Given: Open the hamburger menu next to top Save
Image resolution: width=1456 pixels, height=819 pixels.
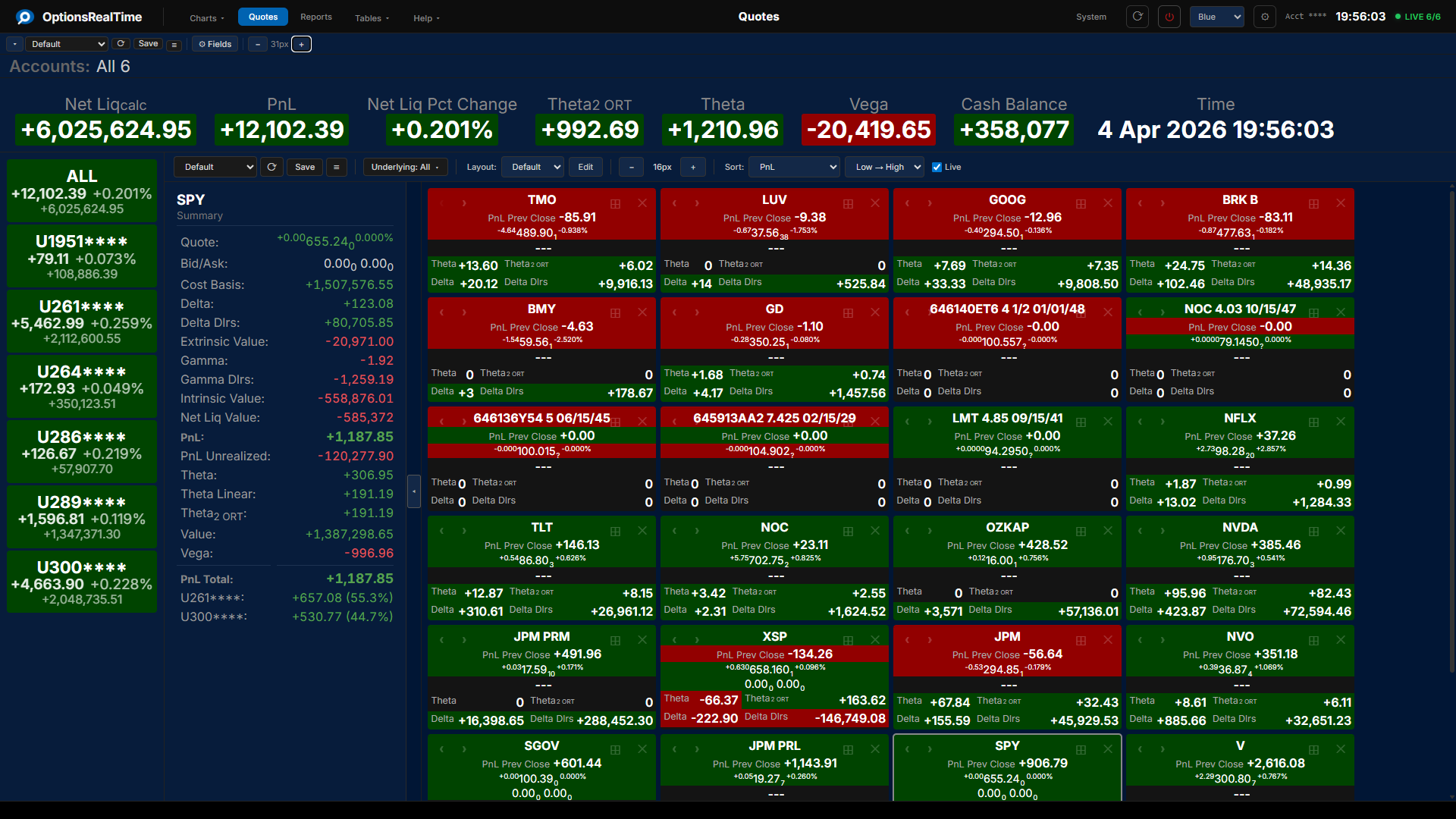Looking at the screenshot, I should point(174,45).
